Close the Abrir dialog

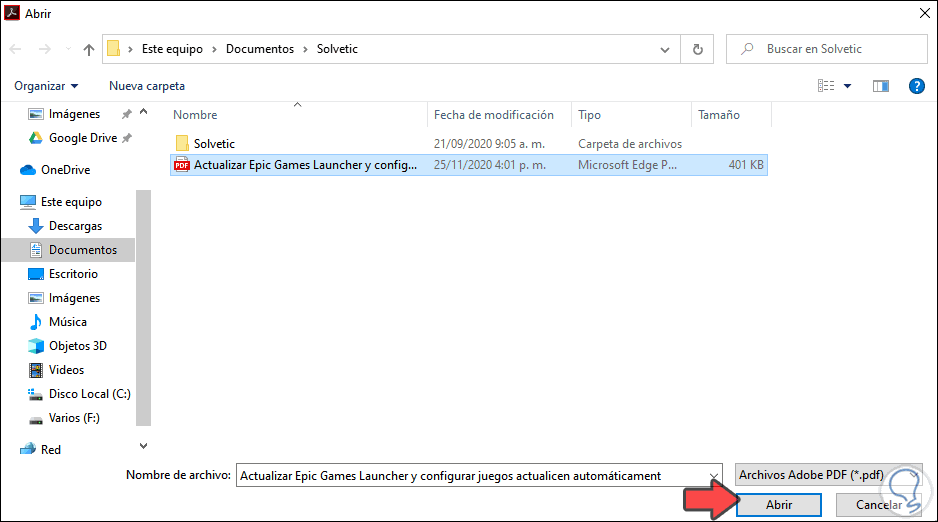[924, 13]
